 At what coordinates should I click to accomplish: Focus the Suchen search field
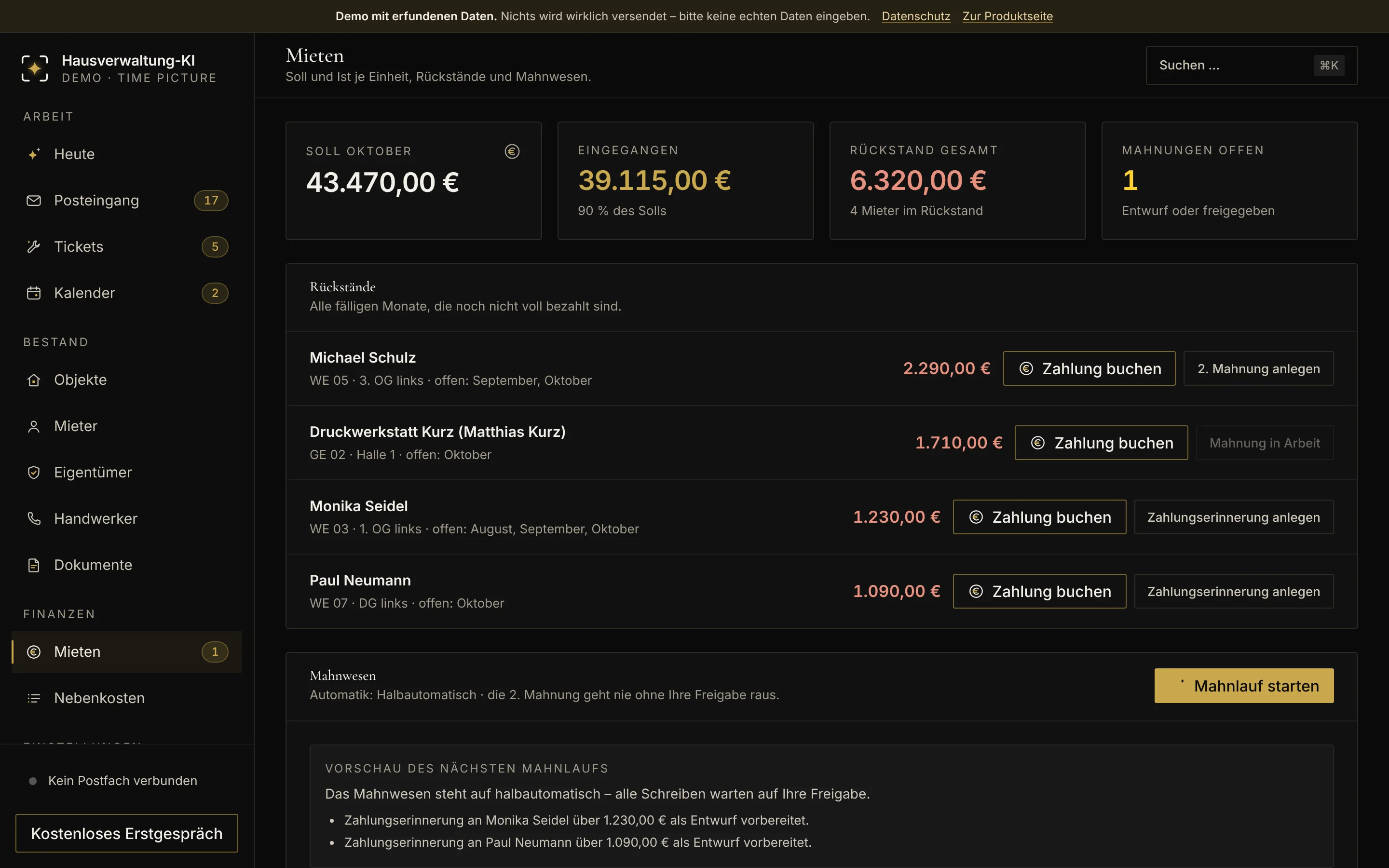pos(1251,66)
